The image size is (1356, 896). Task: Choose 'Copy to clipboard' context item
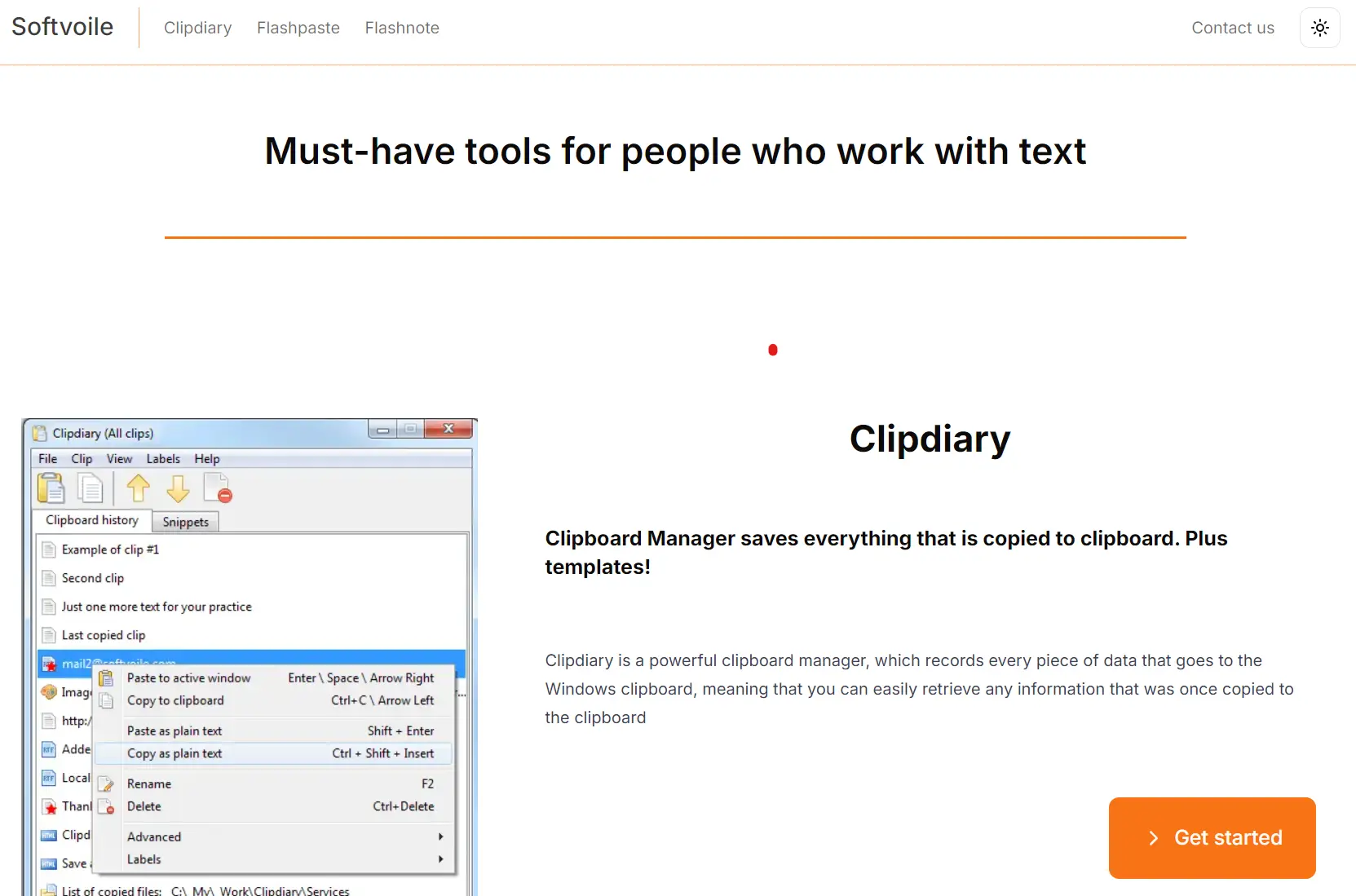pos(274,700)
